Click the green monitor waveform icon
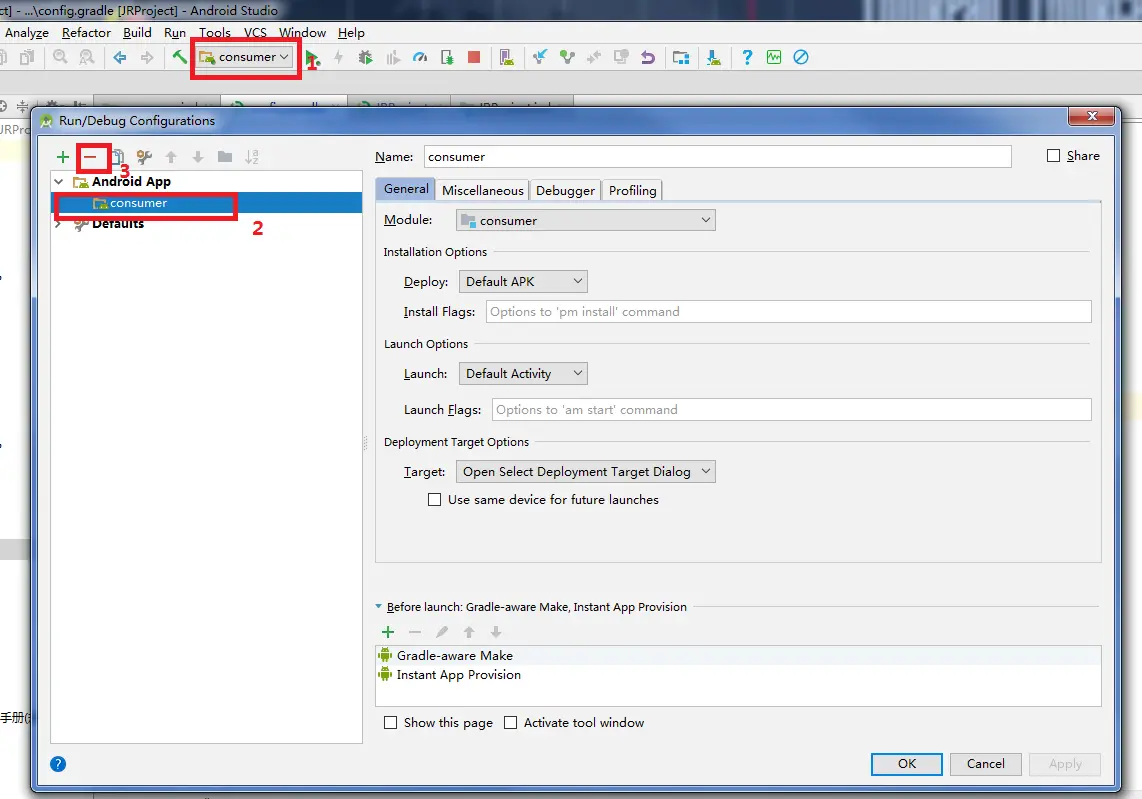1142x799 pixels. tap(773, 57)
